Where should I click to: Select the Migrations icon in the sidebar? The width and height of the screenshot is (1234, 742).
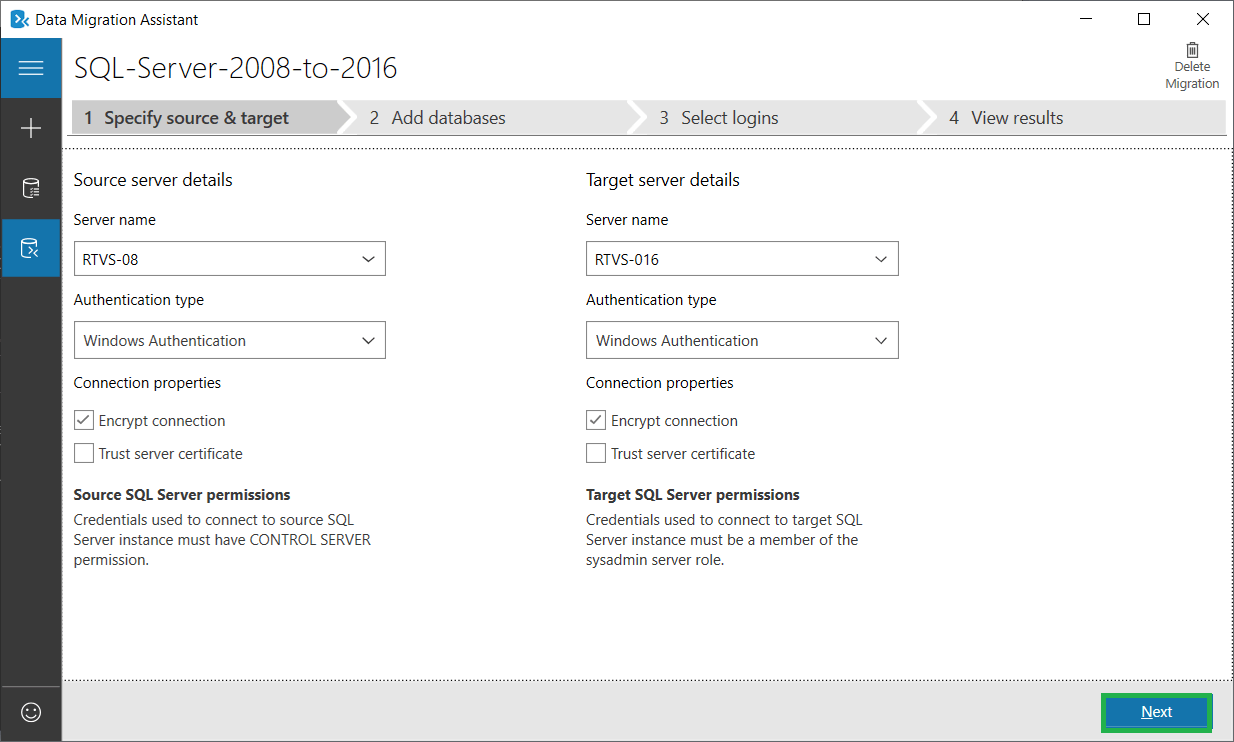pyautogui.click(x=31, y=248)
